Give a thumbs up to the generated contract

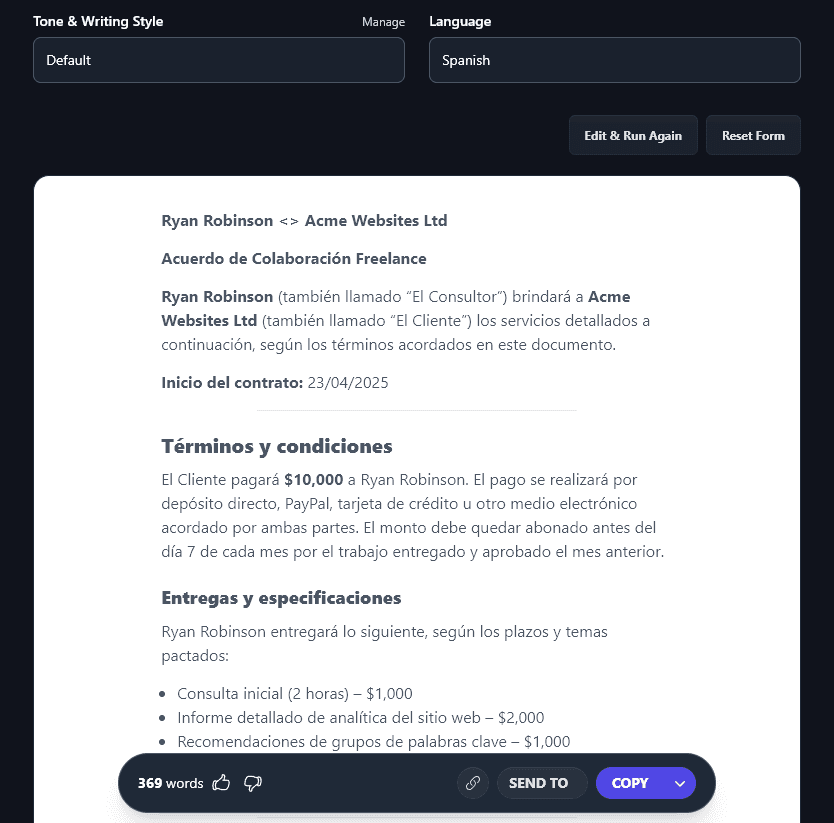pos(221,783)
